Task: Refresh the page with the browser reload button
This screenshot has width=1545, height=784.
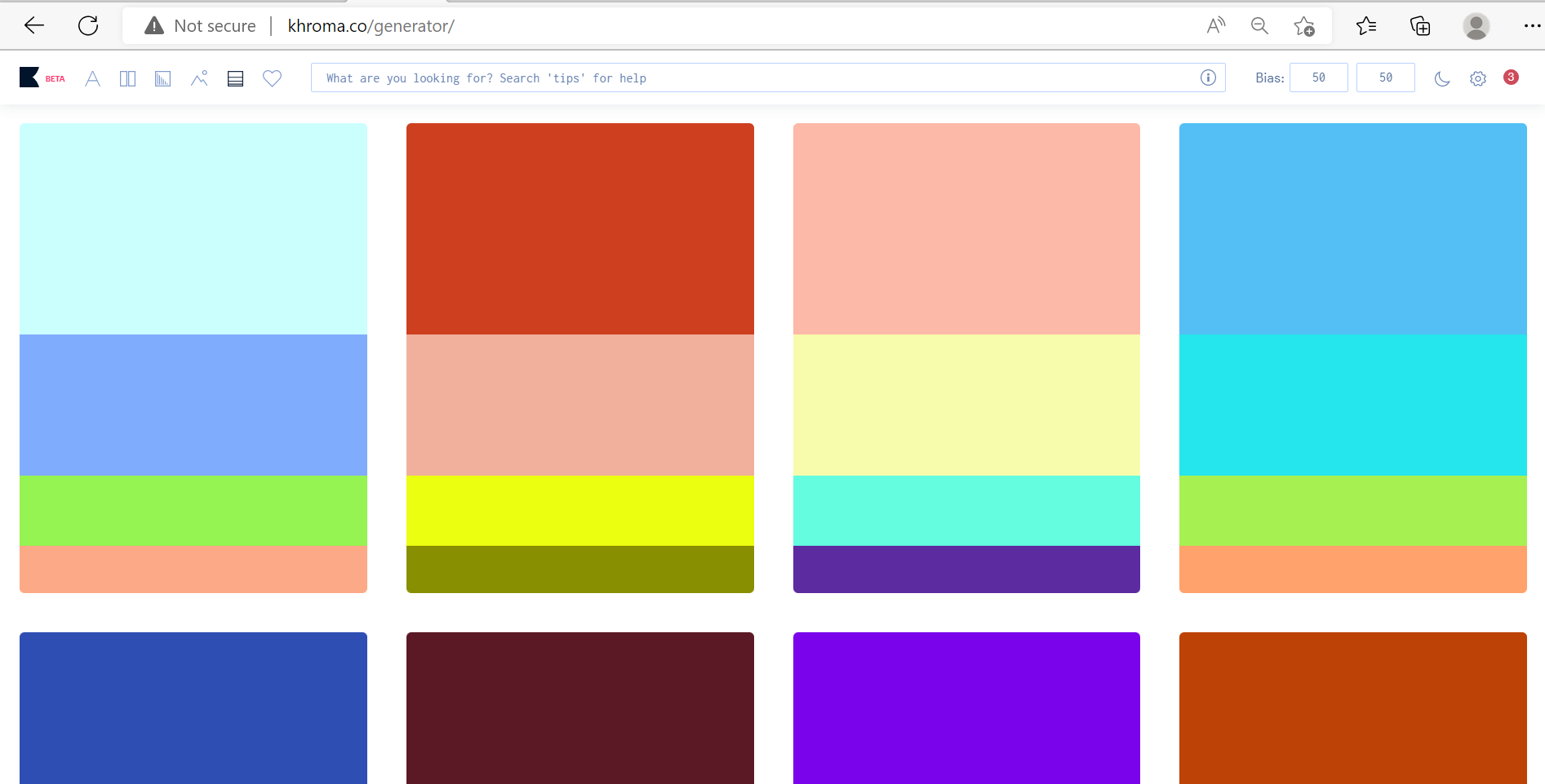Action: pyautogui.click(x=88, y=25)
